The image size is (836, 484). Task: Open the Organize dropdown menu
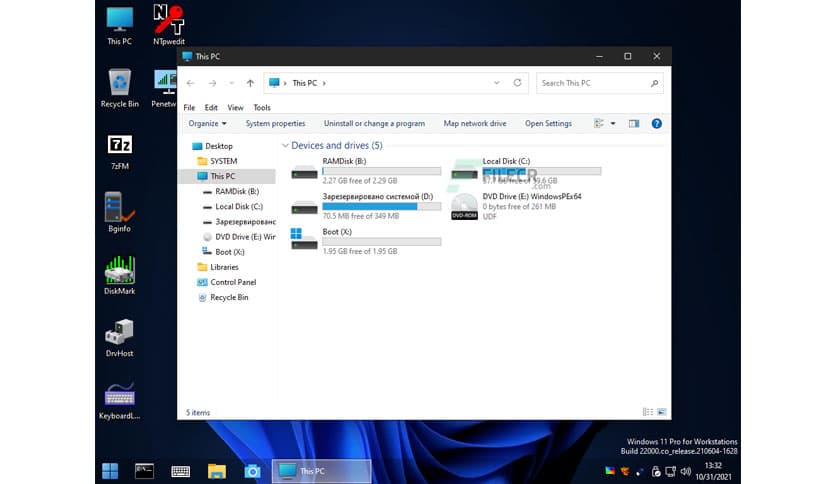pyautogui.click(x=207, y=124)
